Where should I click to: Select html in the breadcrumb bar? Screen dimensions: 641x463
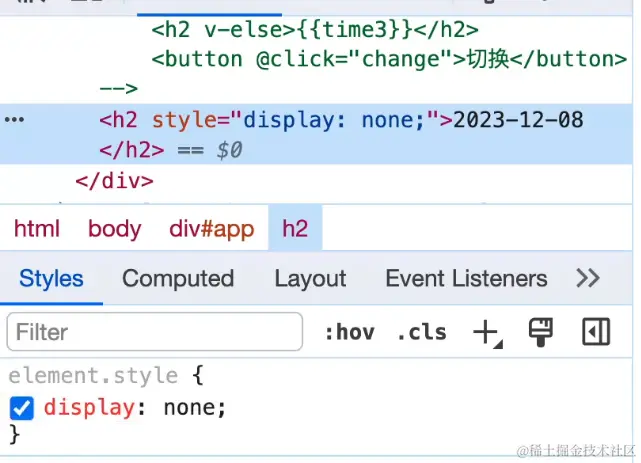coord(37,228)
